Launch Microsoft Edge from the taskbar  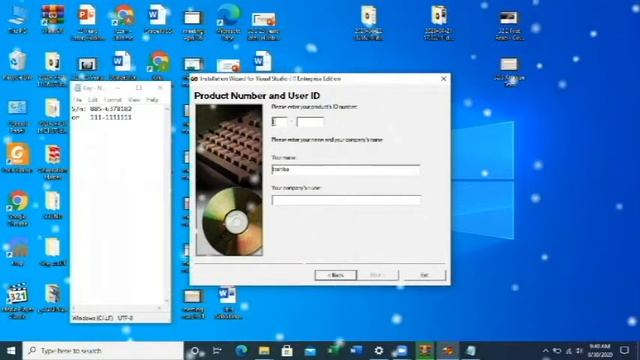241,351
